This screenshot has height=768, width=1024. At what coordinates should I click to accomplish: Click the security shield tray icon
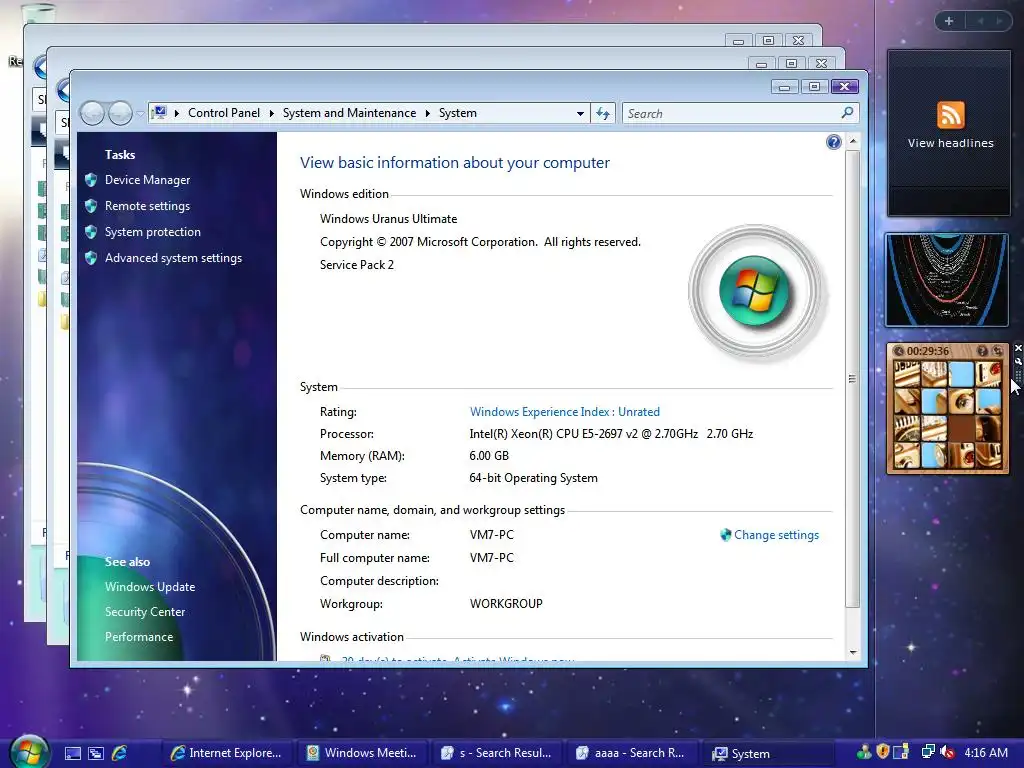[x=883, y=752]
